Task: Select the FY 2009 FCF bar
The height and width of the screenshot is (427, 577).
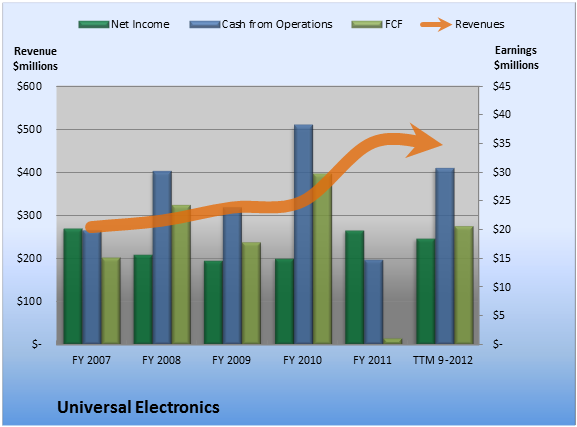Action: click(251, 293)
